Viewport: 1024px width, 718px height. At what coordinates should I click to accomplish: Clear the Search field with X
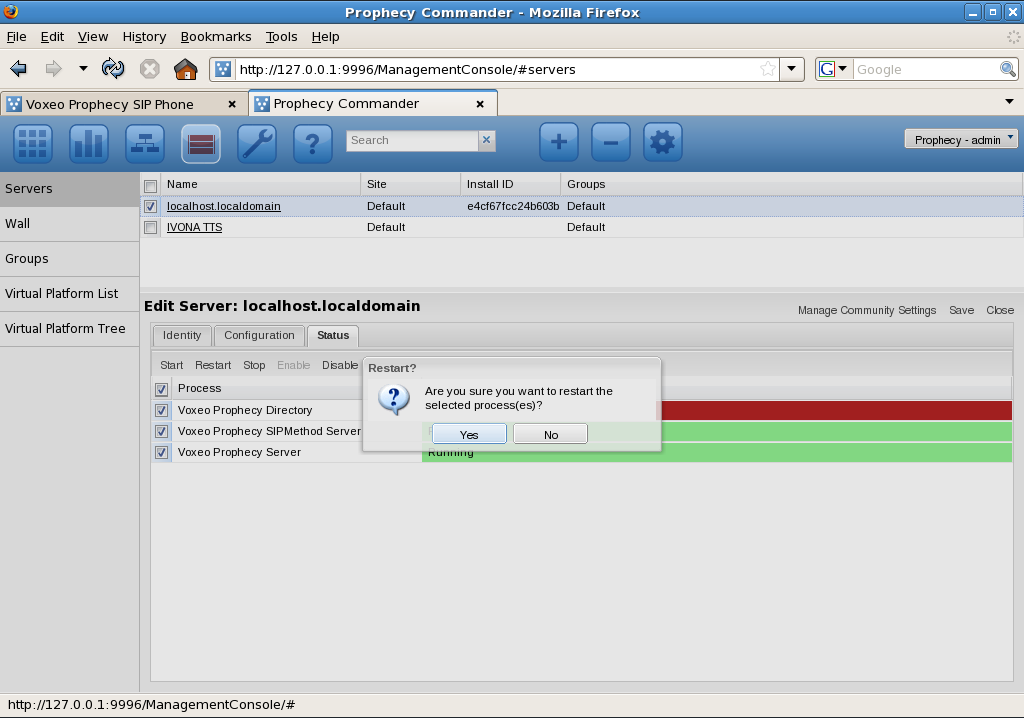[x=487, y=140]
